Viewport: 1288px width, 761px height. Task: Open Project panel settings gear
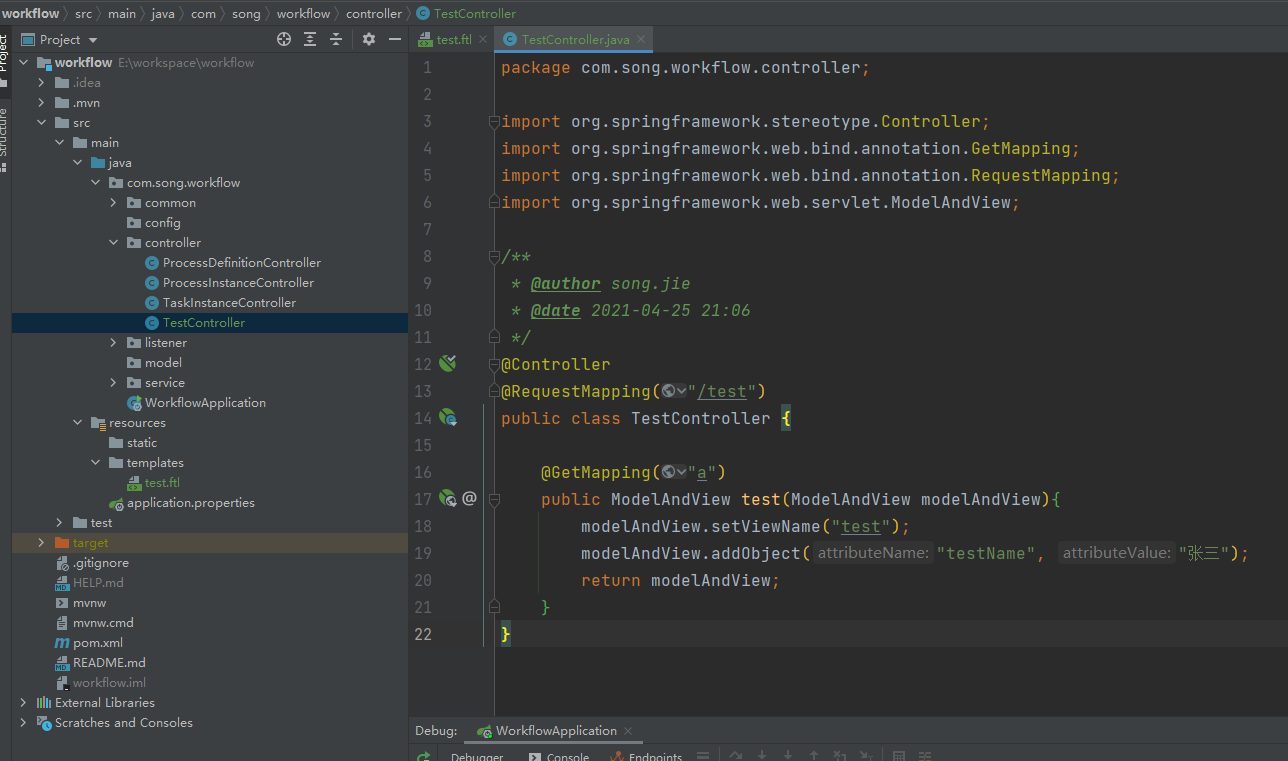click(x=369, y=39)
